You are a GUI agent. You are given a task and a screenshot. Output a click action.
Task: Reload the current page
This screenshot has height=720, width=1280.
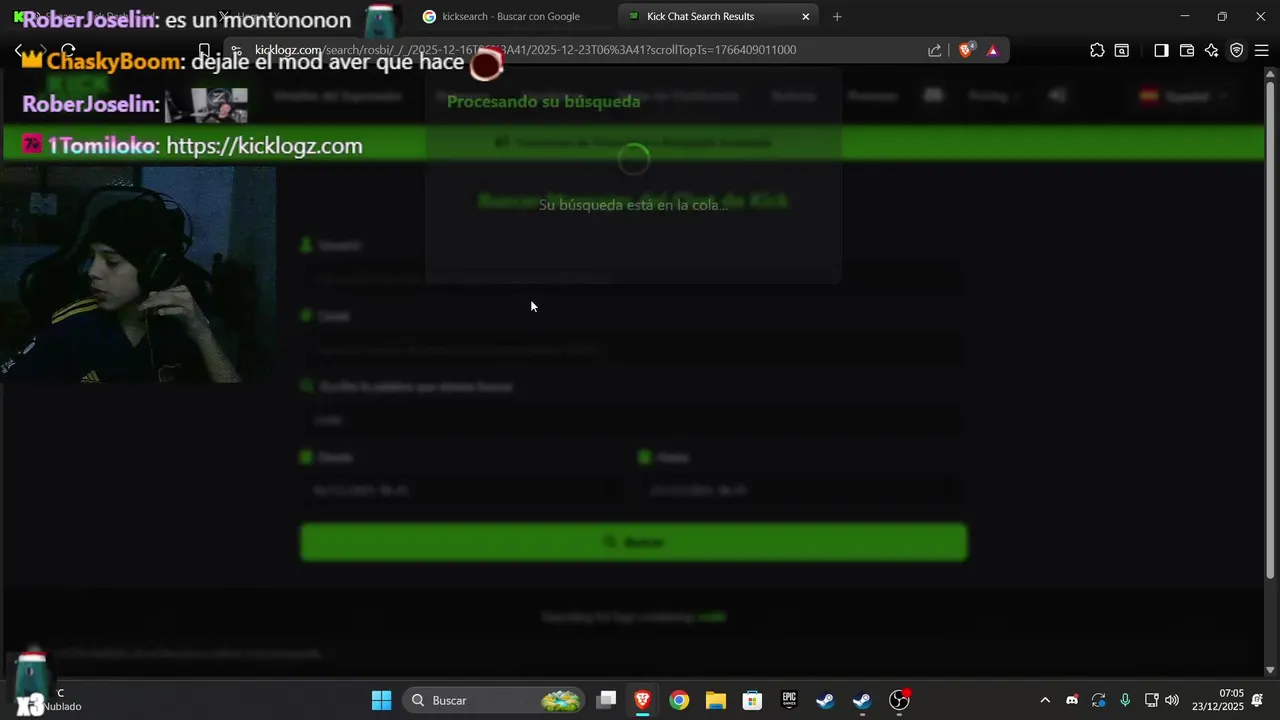68,50
